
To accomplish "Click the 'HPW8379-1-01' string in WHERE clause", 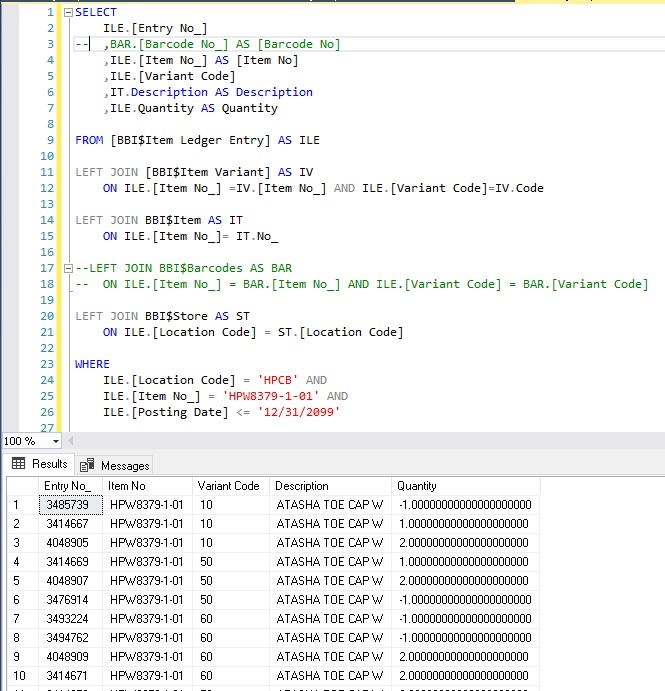I will [271, 396].
